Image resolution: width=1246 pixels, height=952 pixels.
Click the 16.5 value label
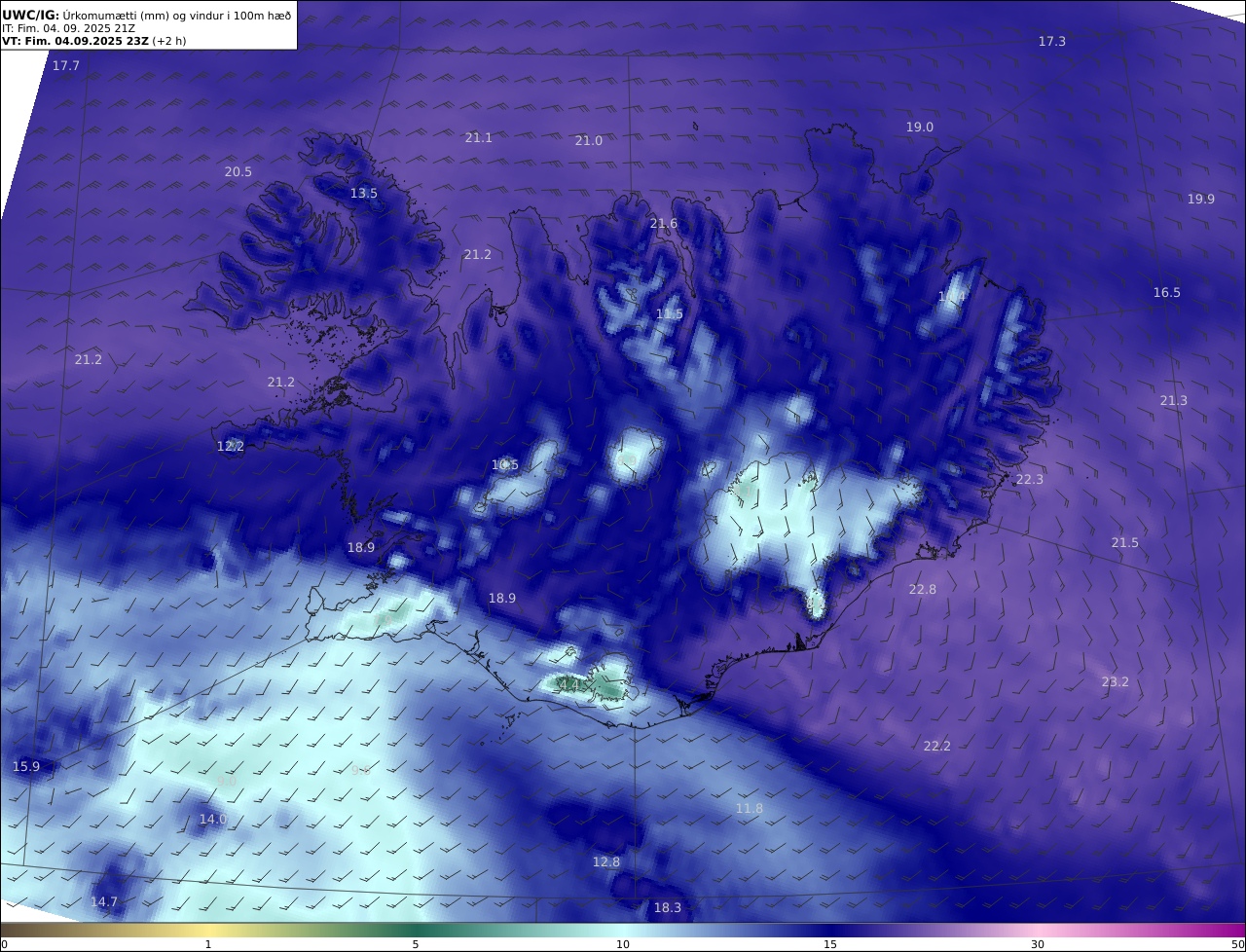pyautogui.click(x=1167, y=293)
